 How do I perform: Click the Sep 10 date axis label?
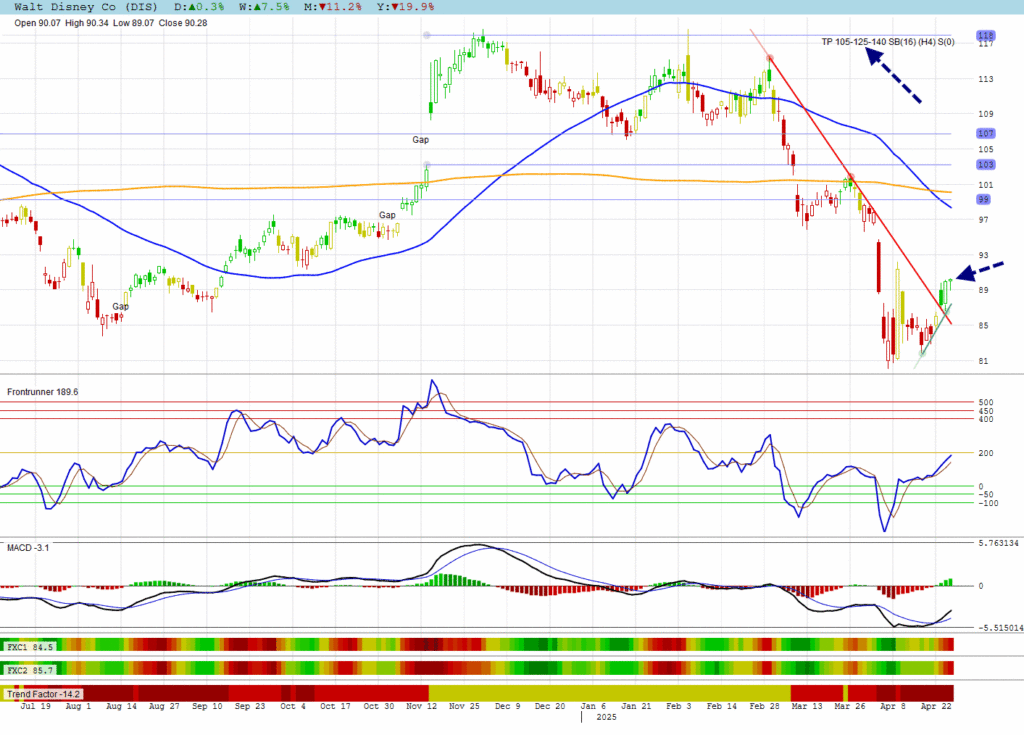(207, 706)
